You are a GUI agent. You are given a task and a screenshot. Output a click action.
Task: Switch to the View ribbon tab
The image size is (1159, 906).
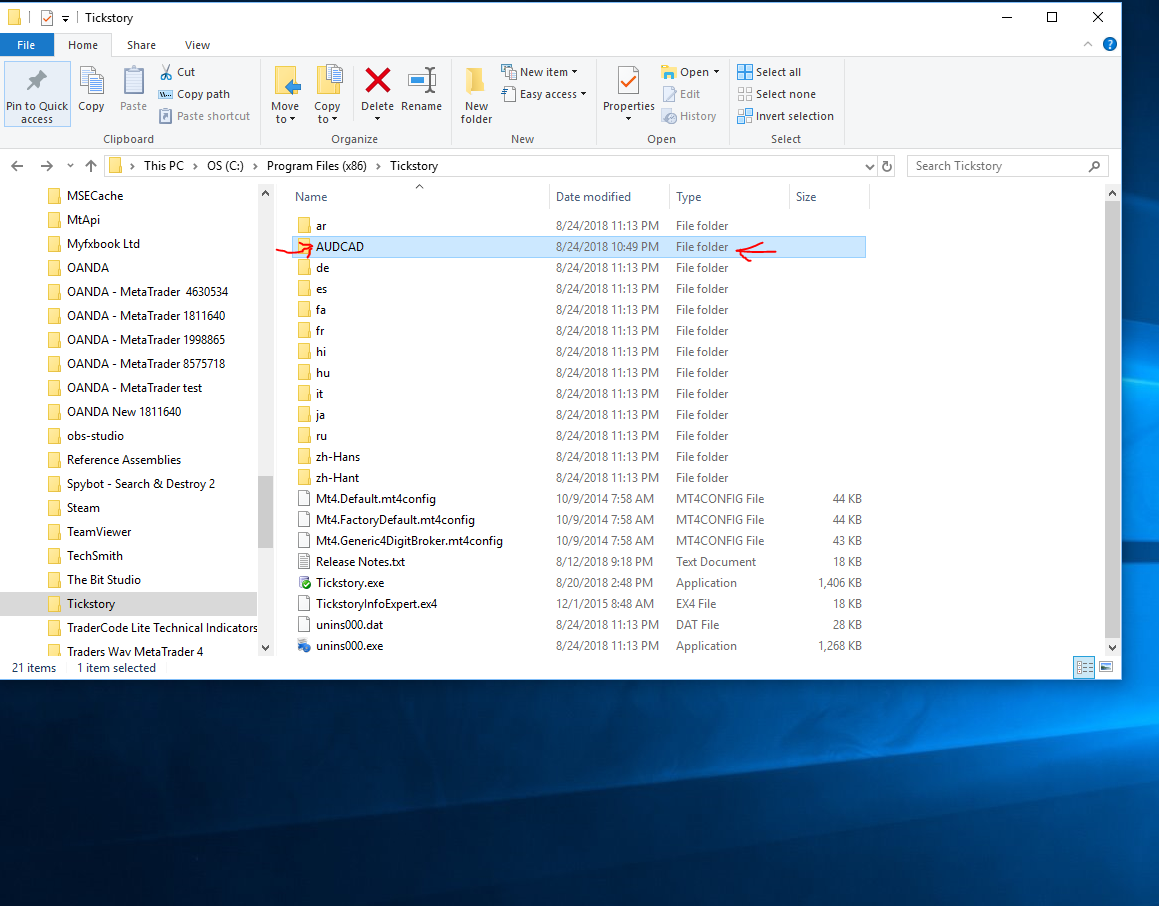[197, 45]
